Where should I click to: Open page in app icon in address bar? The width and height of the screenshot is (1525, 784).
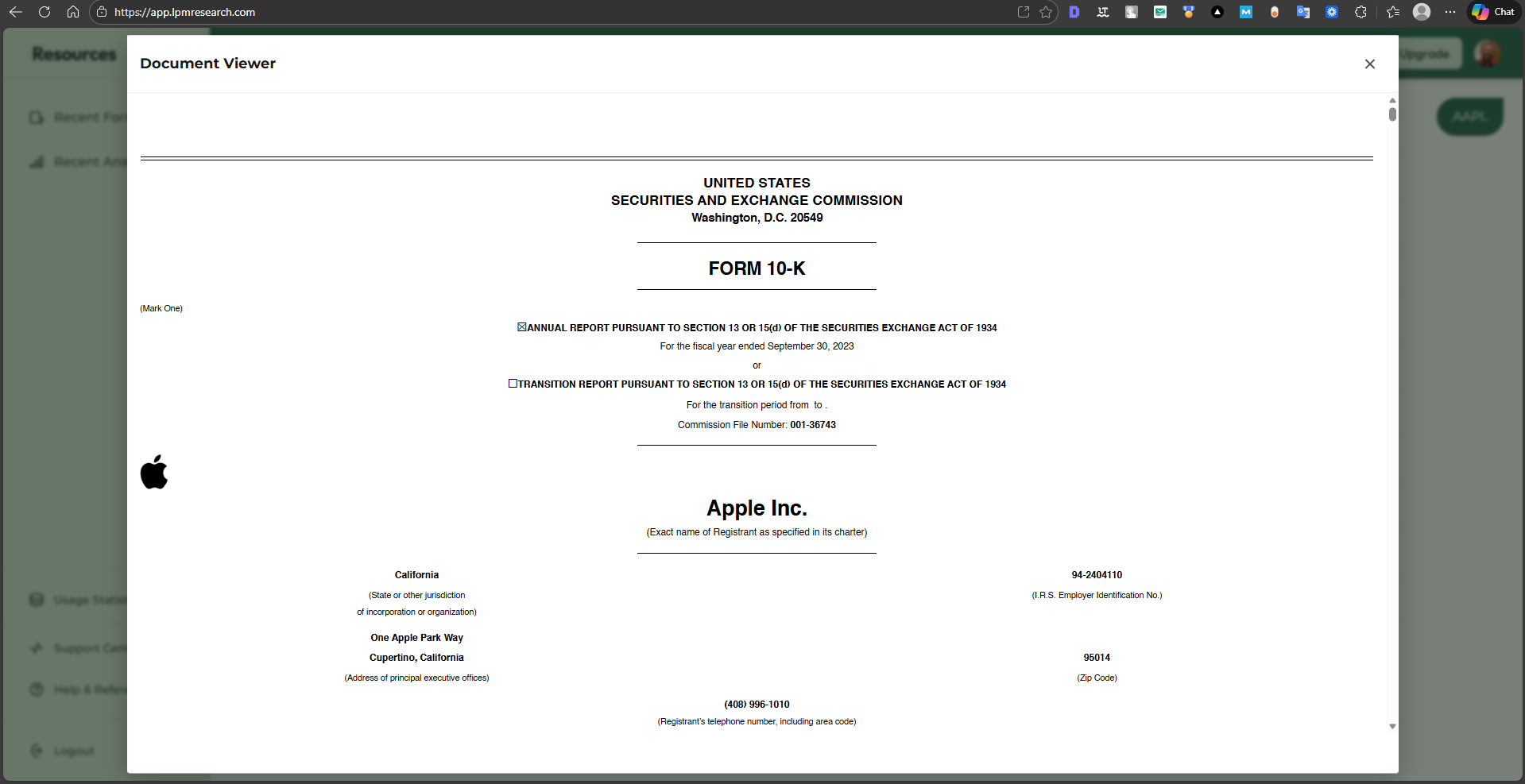1024,12
